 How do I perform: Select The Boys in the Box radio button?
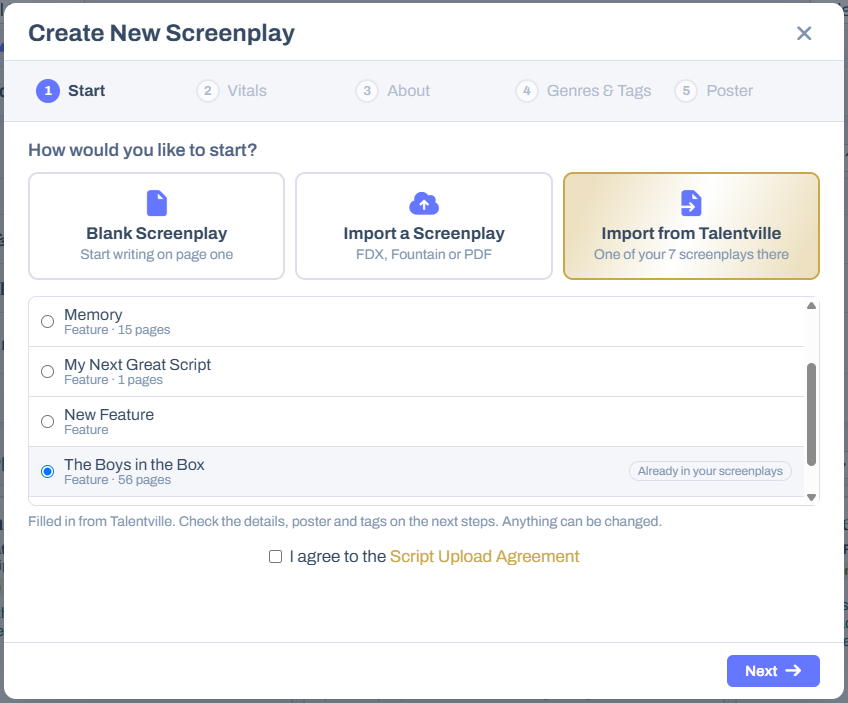[x=48, y=472]
